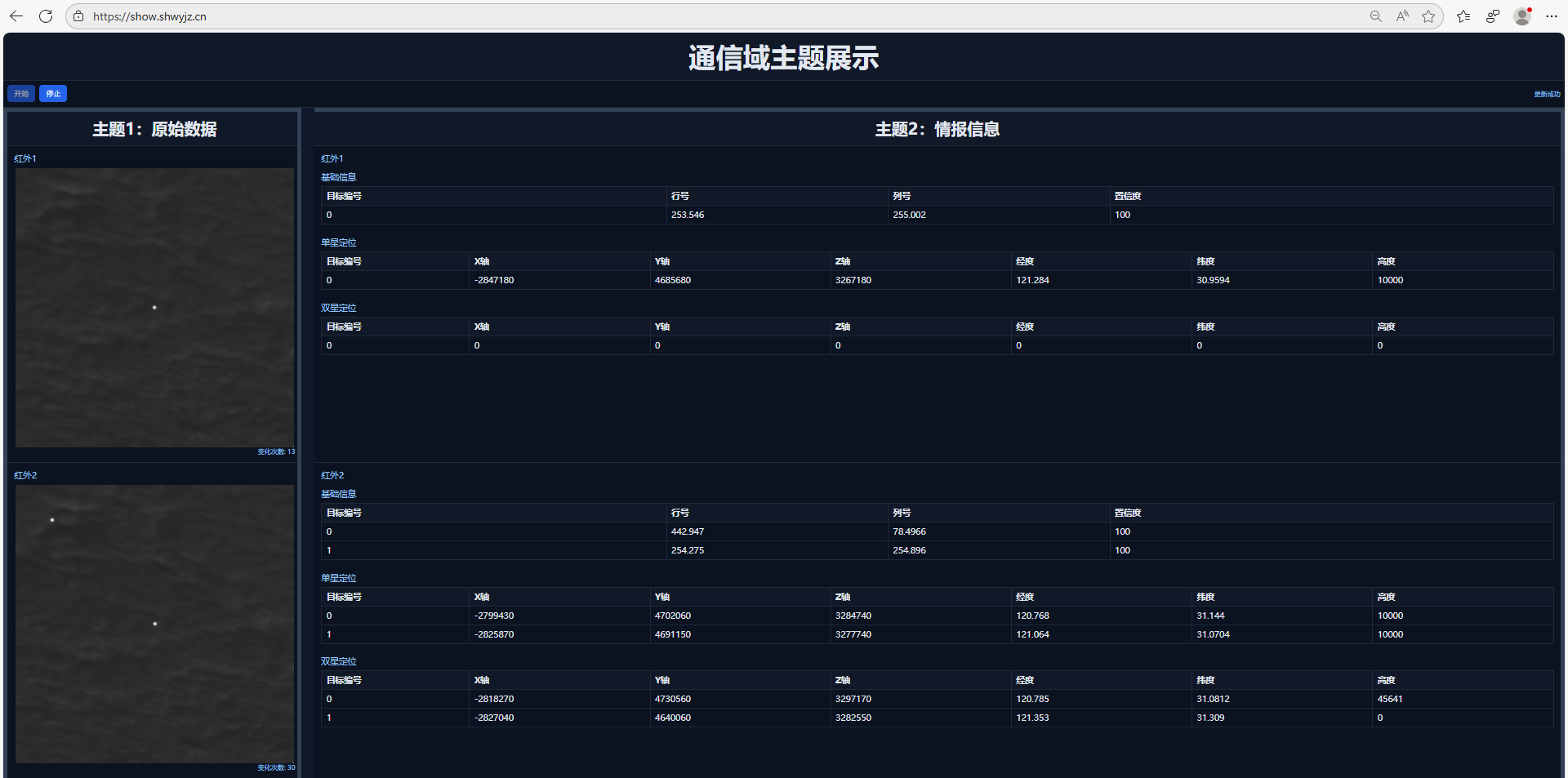Click the 红外1 infrared image
1568x778 pixels.
154,307
